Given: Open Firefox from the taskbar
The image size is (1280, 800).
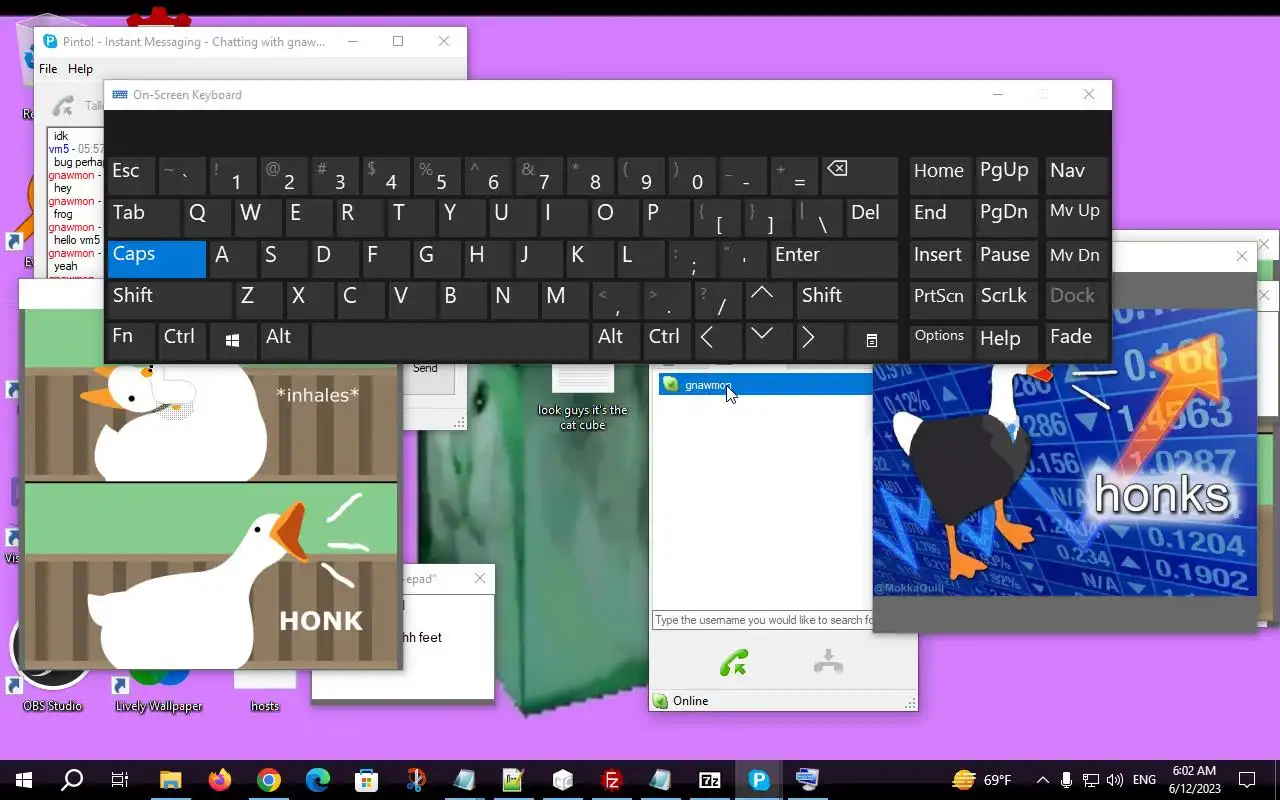Looking at the screenshot, I should coord(219,780).
